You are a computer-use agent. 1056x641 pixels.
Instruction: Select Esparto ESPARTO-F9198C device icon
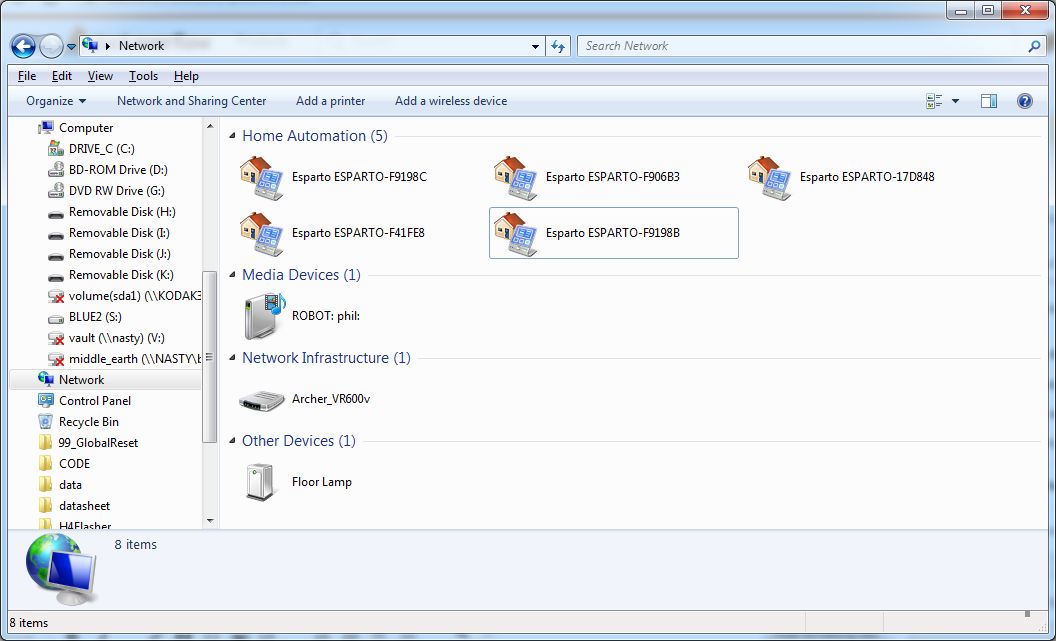(x=261, y=178)
